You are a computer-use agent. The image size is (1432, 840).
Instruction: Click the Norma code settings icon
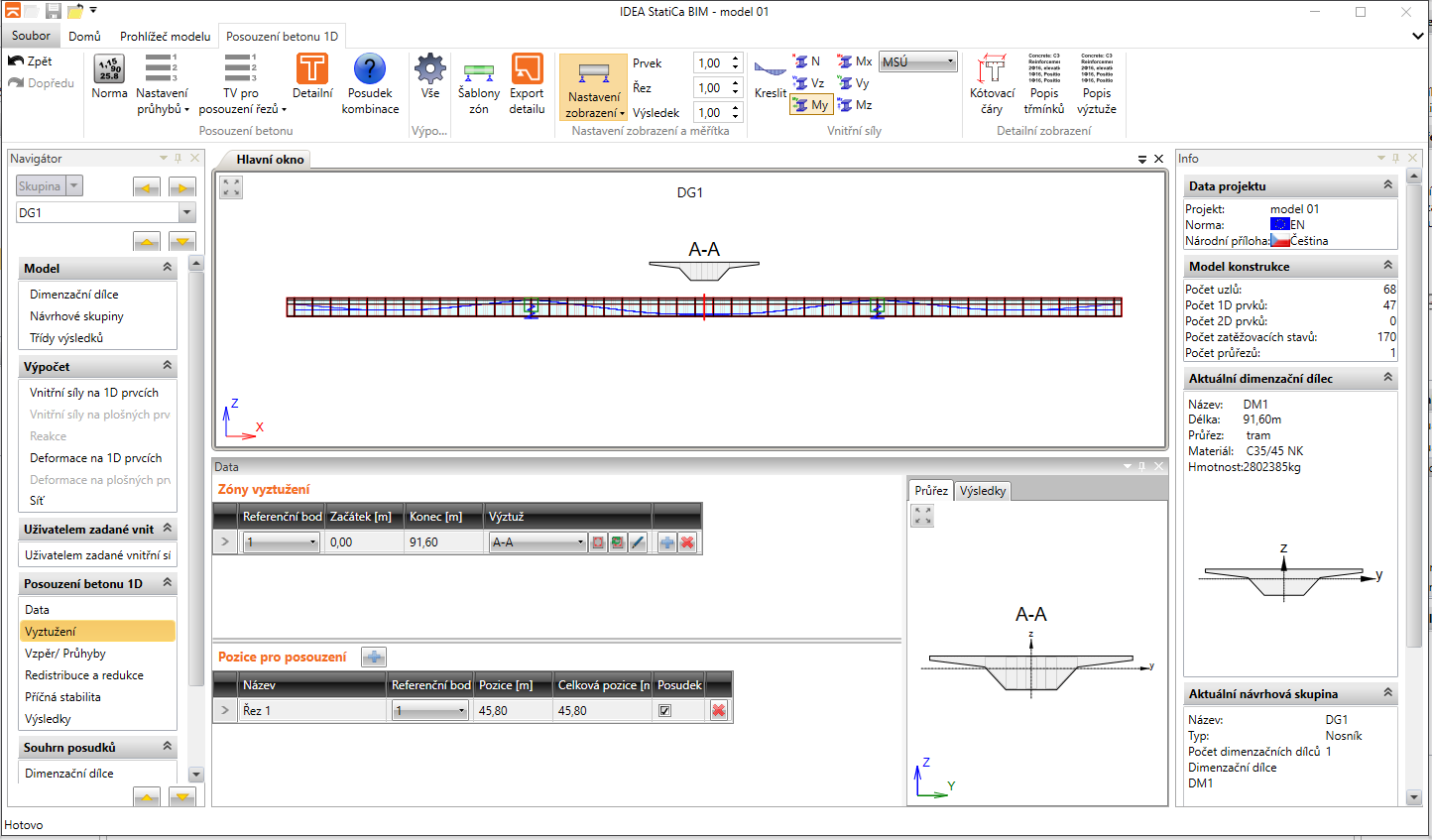point(109,69)
